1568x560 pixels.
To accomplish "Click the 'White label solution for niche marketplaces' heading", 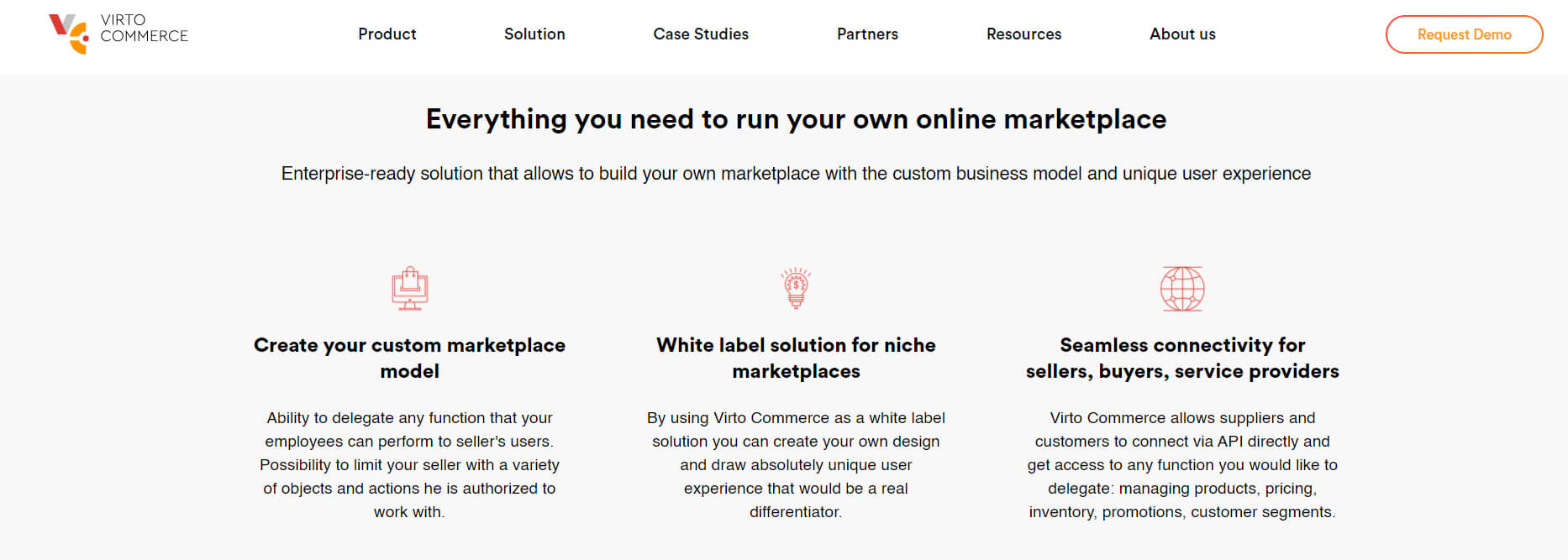I will click(x=796, y=358).
